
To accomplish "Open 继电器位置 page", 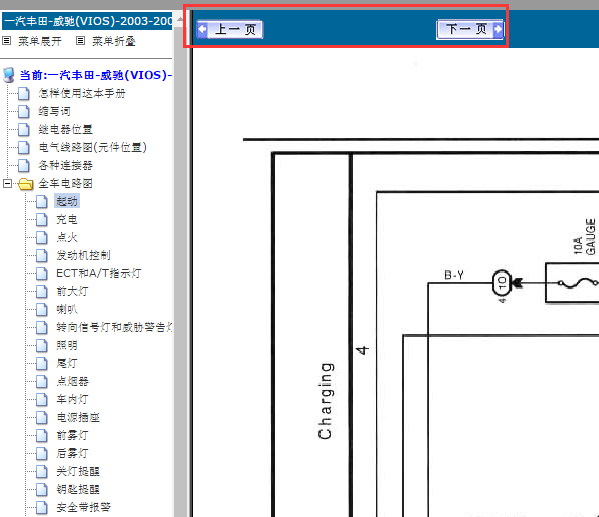I will (x=65, y=130).
